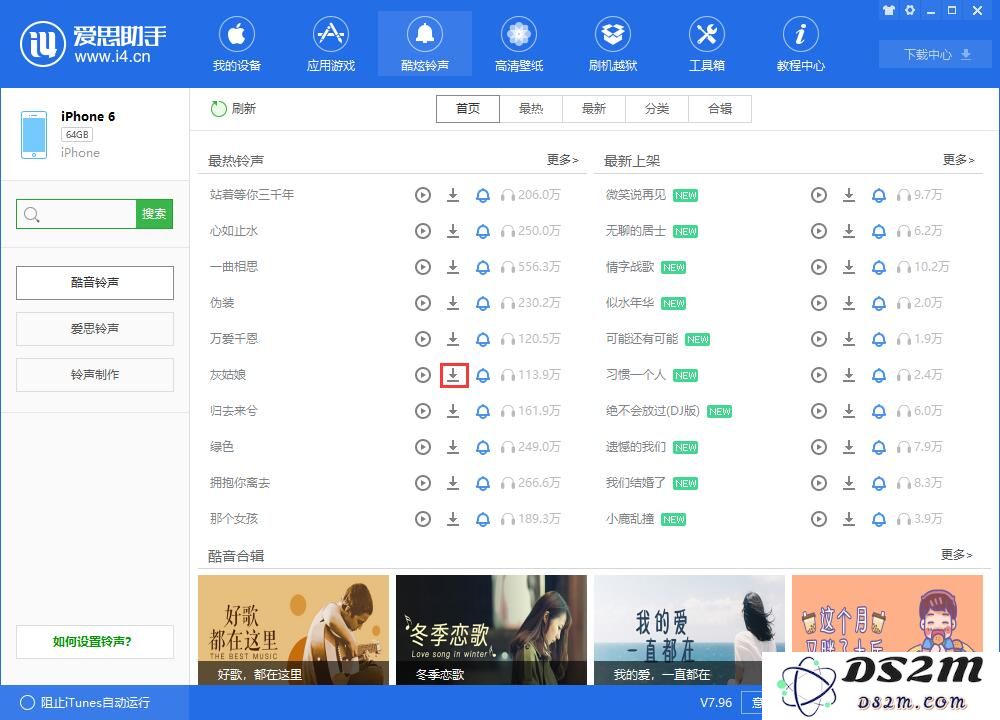Expand 更多 for 最热铃声
This screenshot has width=1000, height=720.
click(x=562, y=159)
